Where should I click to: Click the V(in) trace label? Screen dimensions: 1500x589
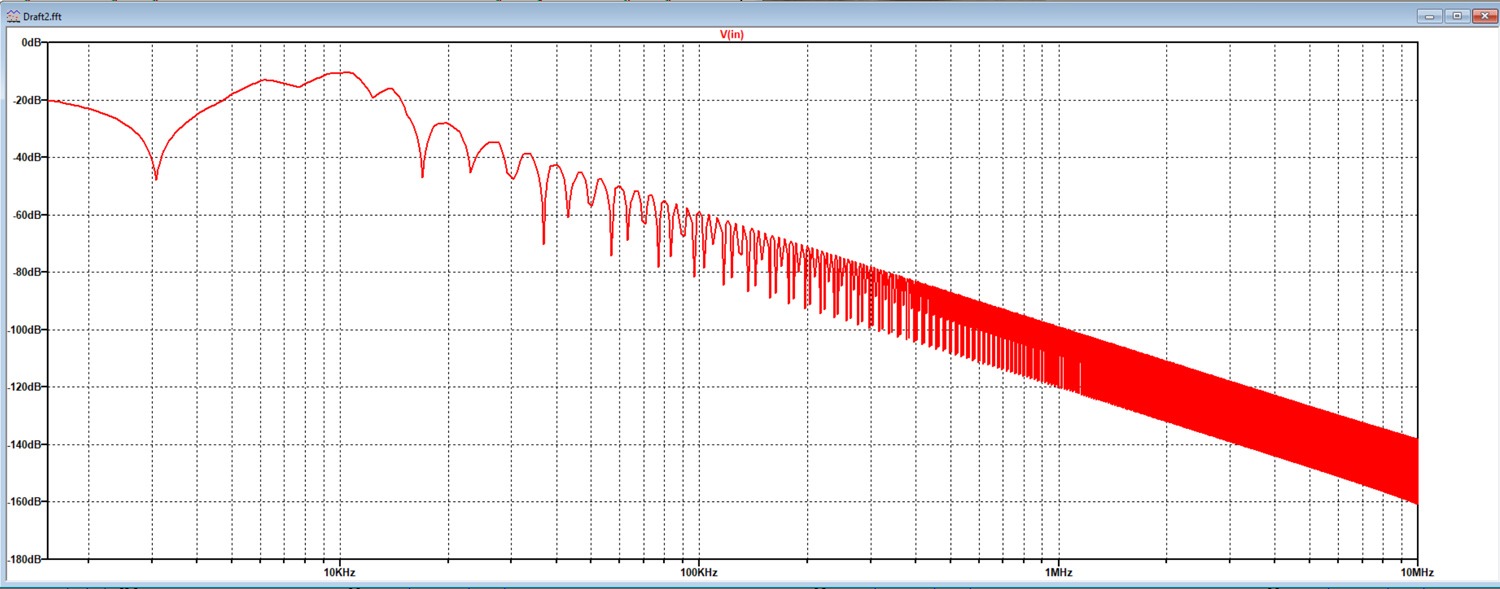pyautogui.click(x=732, y=35)
